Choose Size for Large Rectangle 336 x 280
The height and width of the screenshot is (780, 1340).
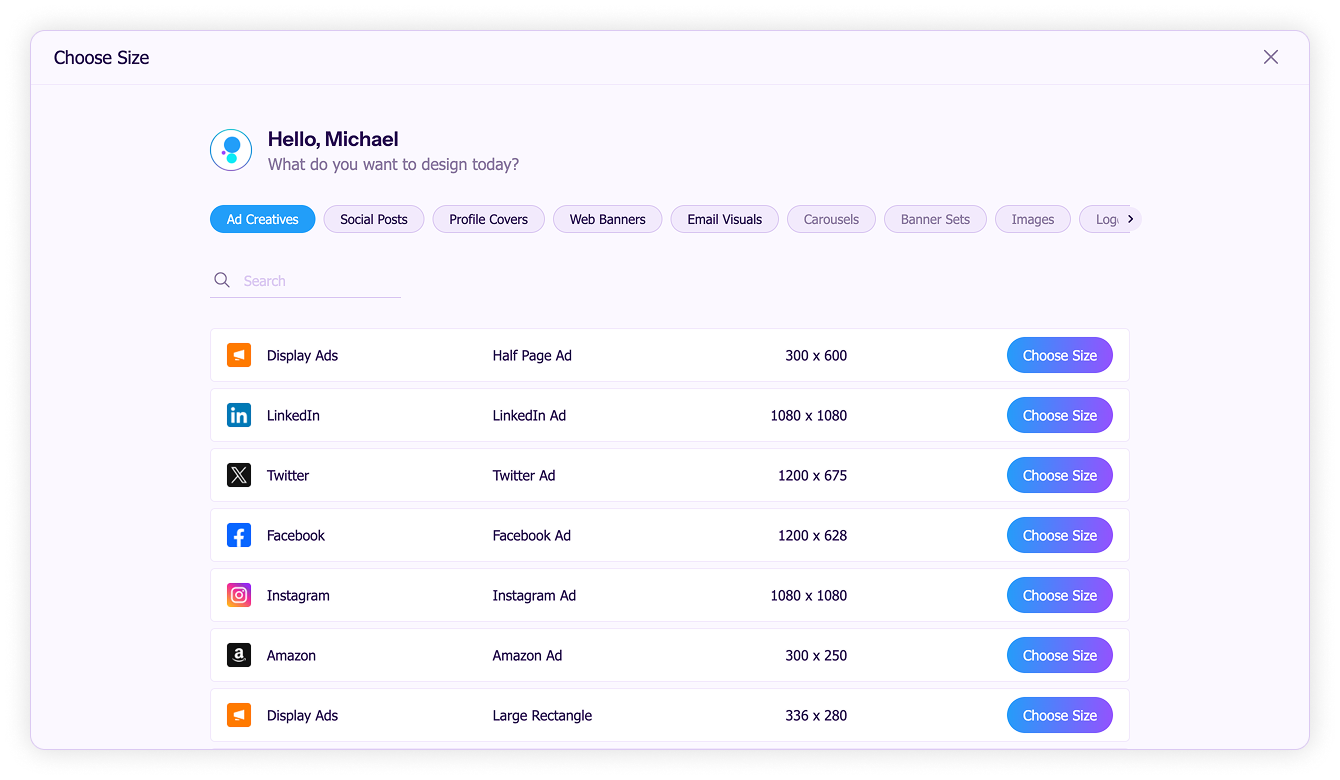click(1060, 715)
